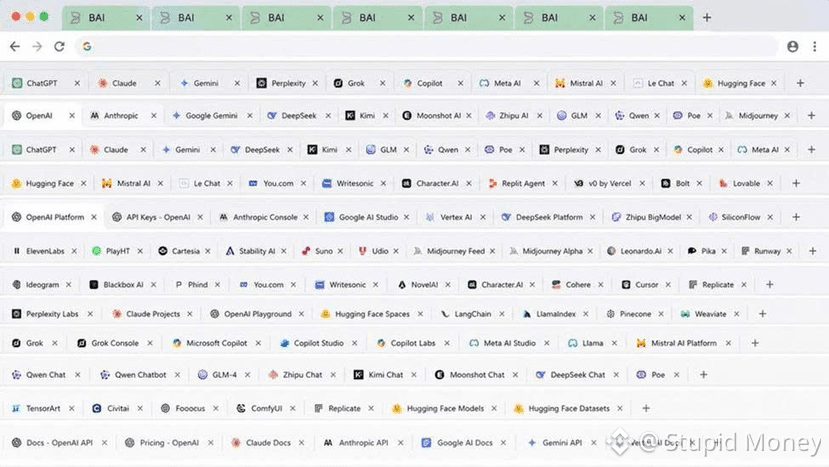Open the Bolt tab
829x467 pixels.
tap(682, 183)
